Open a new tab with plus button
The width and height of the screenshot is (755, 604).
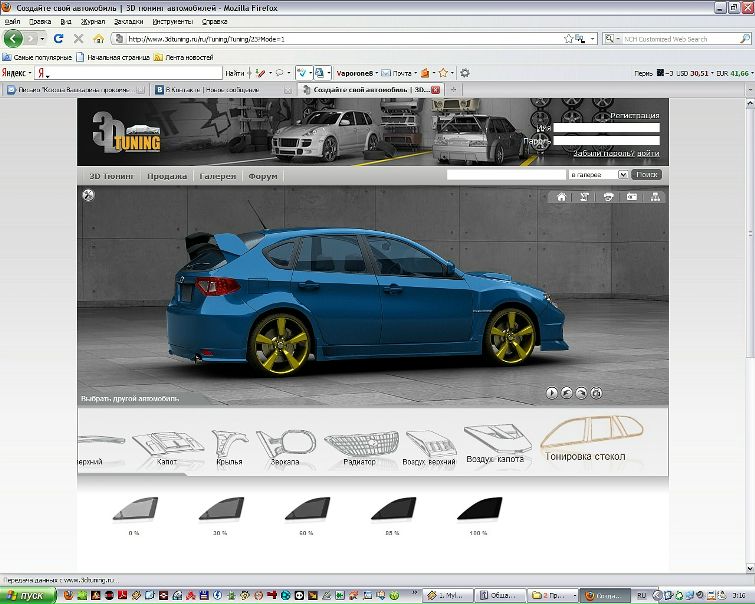pyautogui.click(x=453, y=90)
